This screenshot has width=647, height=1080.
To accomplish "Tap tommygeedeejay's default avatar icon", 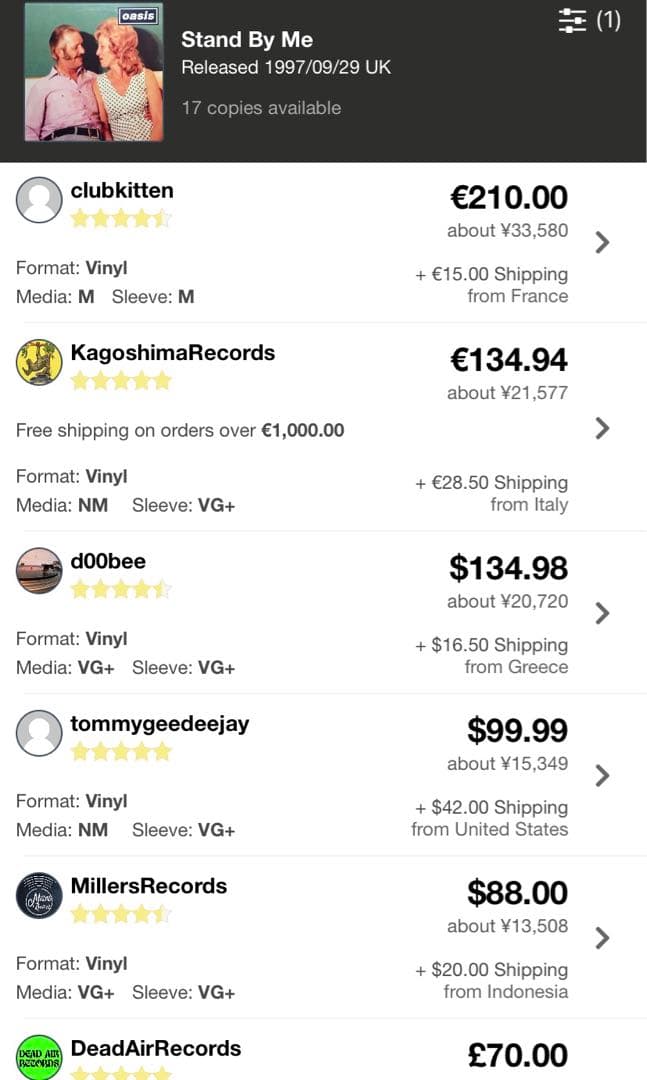I will point(39,733).
